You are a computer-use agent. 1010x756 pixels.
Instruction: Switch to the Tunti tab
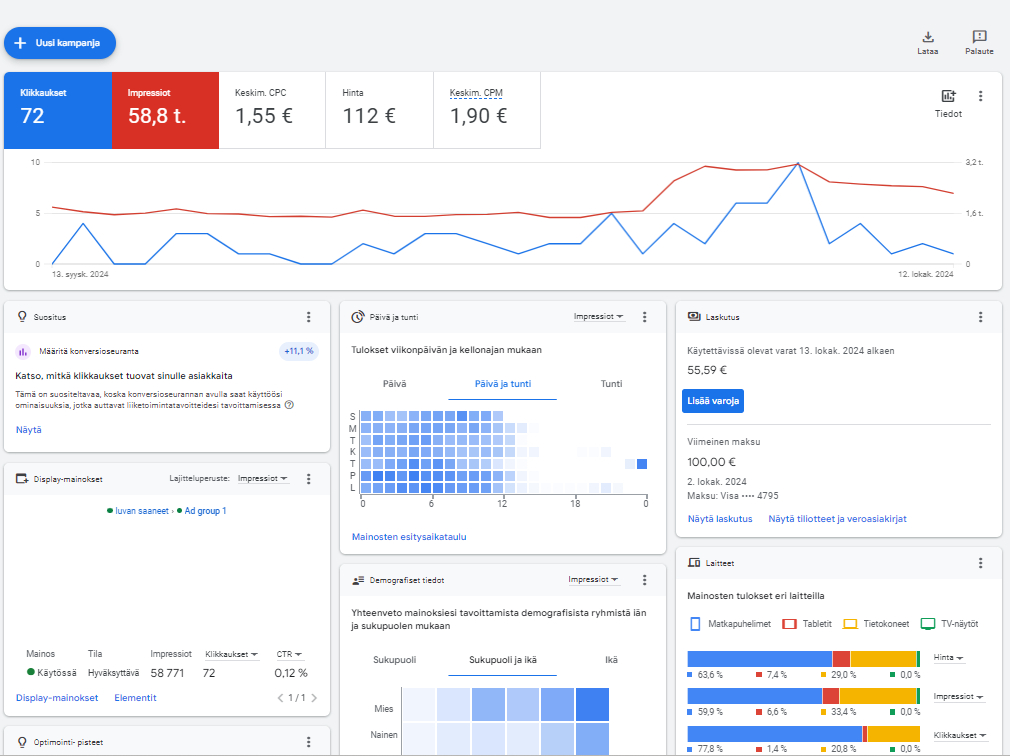click(611, 384)
